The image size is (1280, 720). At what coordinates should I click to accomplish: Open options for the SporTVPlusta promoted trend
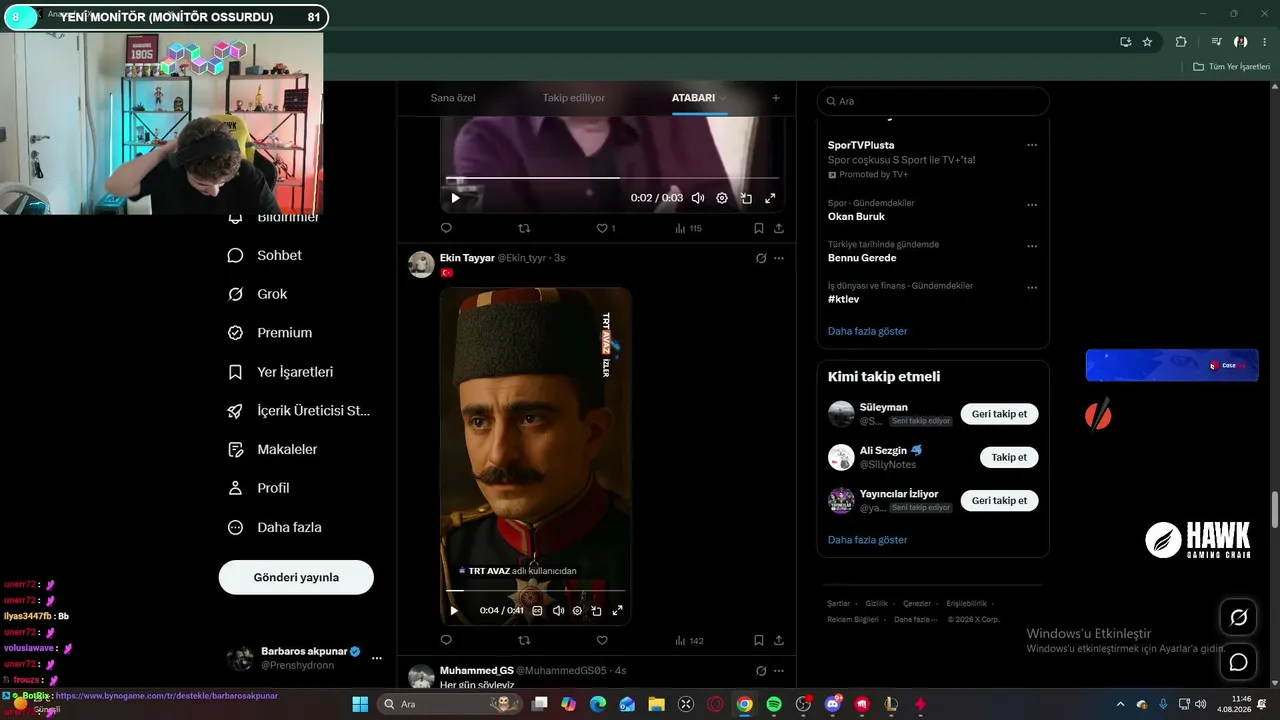(1032, 145)
